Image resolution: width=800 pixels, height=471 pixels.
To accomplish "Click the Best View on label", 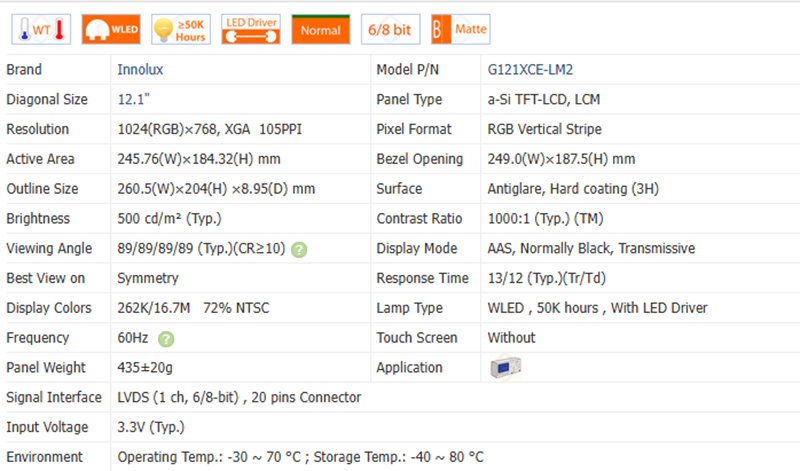I will [46, 278].
